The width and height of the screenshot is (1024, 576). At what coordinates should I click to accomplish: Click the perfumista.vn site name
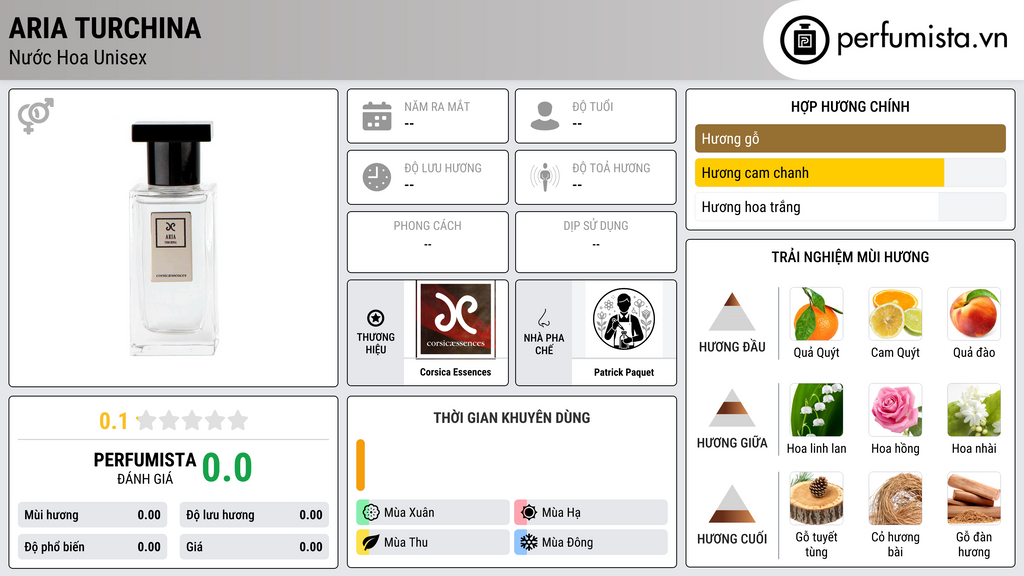coord(922,39)
